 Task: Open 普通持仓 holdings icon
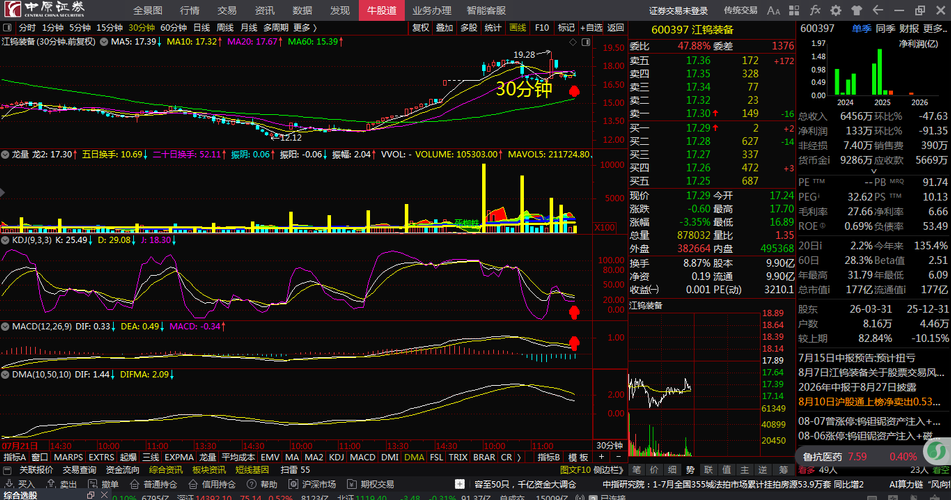pos(134,484)
